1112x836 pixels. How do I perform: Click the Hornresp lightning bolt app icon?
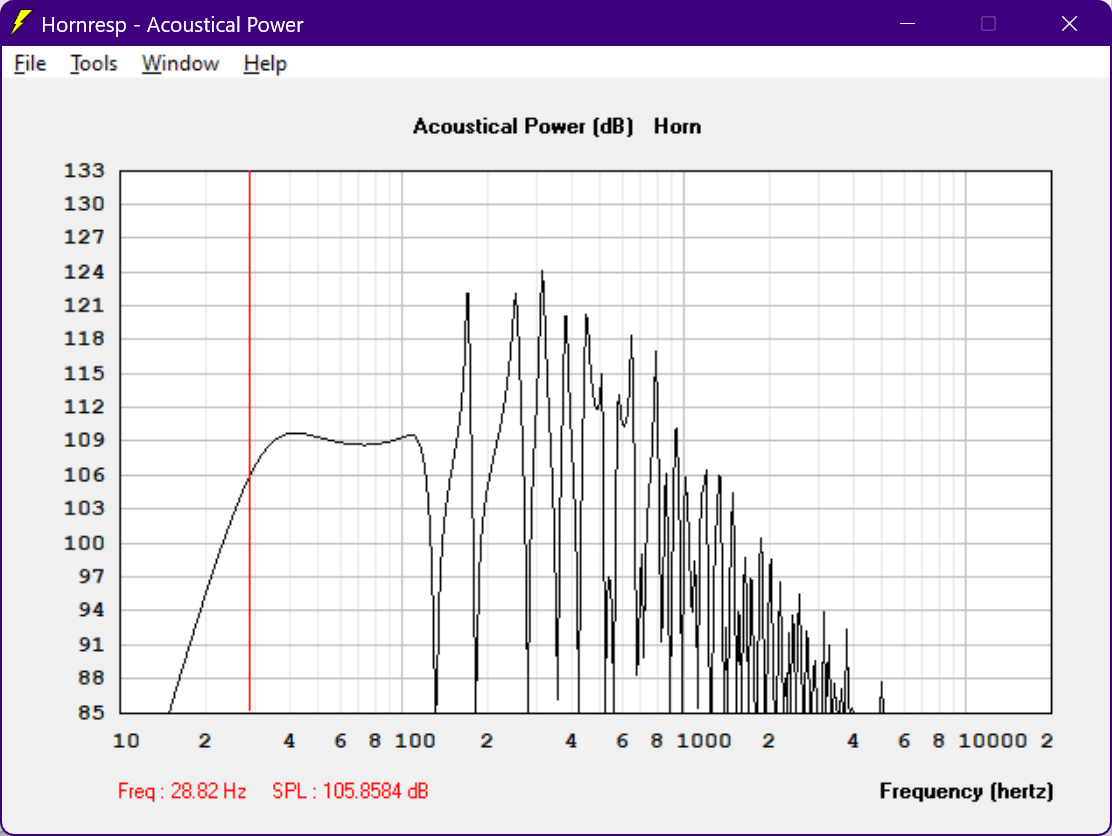pyautogui.click(x=21, y=23)
